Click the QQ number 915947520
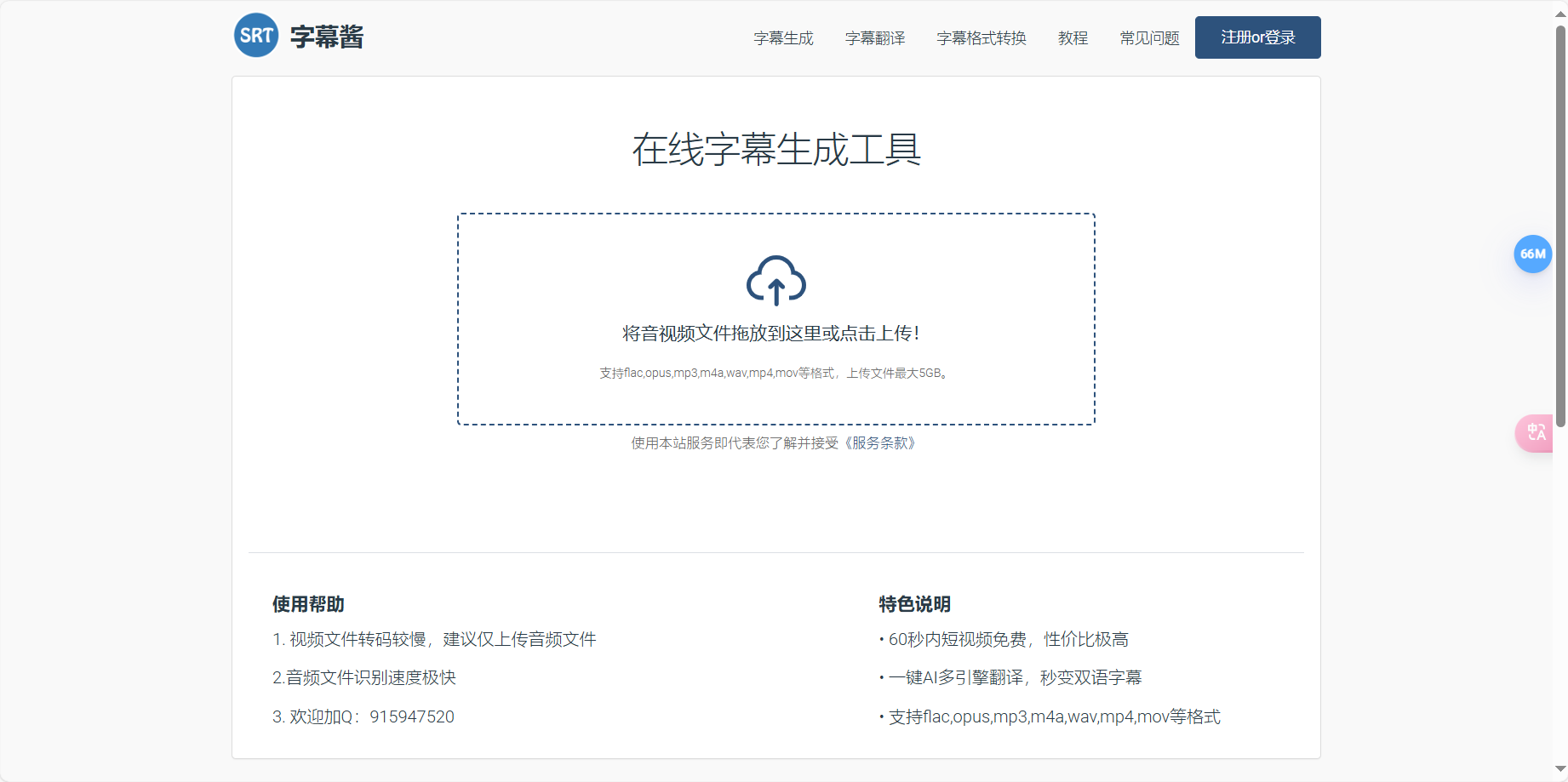The image size is (1568, 782). click(412, 716)
